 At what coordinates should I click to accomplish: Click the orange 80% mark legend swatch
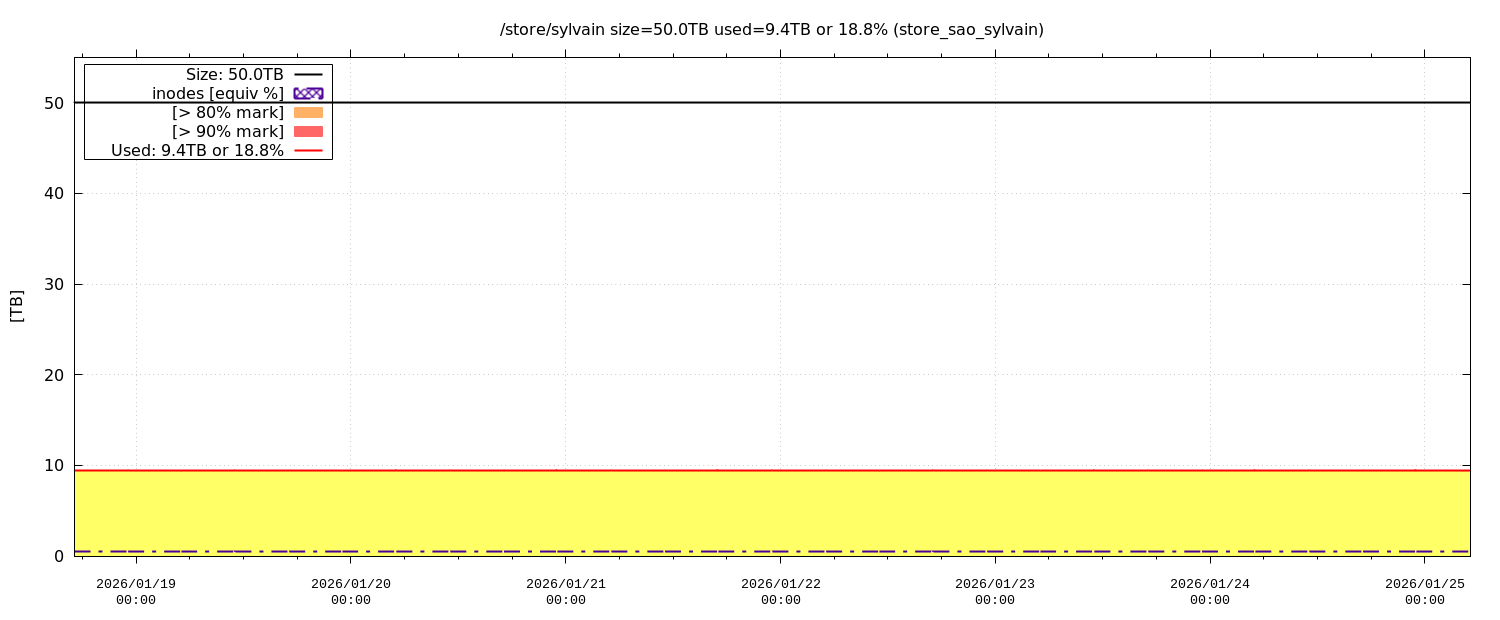coord(308,112)
